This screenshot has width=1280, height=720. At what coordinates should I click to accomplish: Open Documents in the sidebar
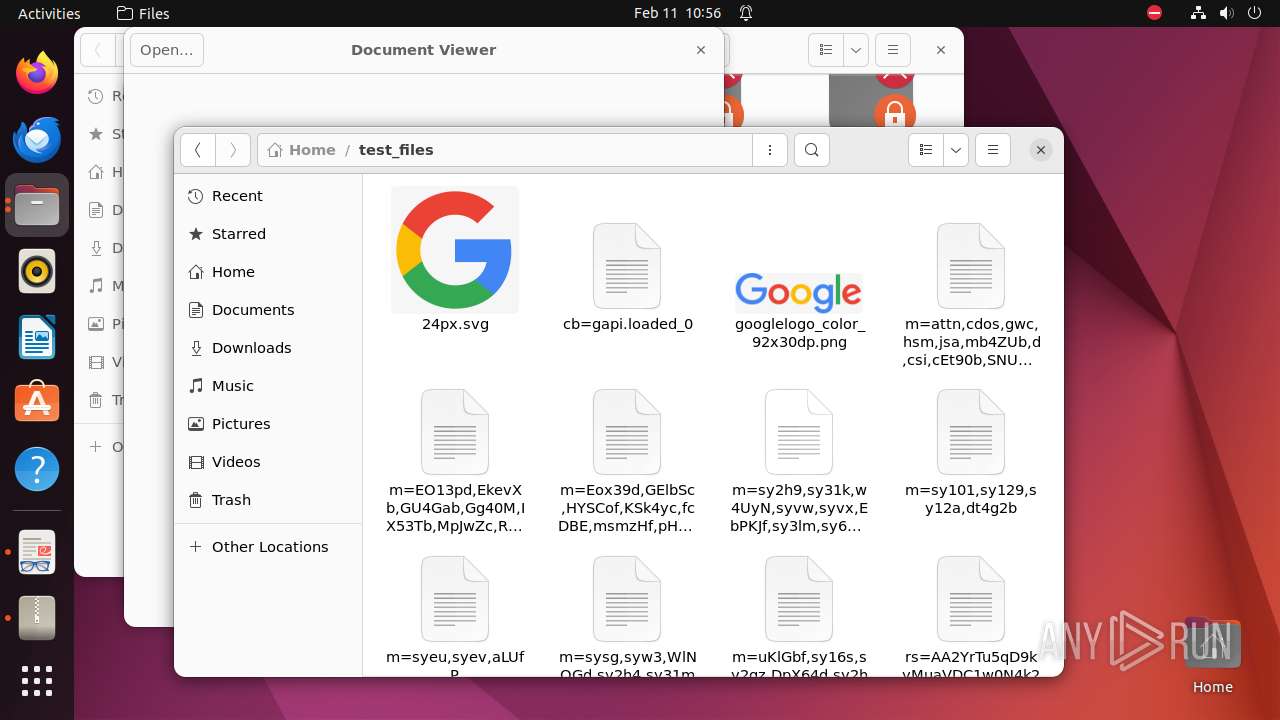point(268,310)
